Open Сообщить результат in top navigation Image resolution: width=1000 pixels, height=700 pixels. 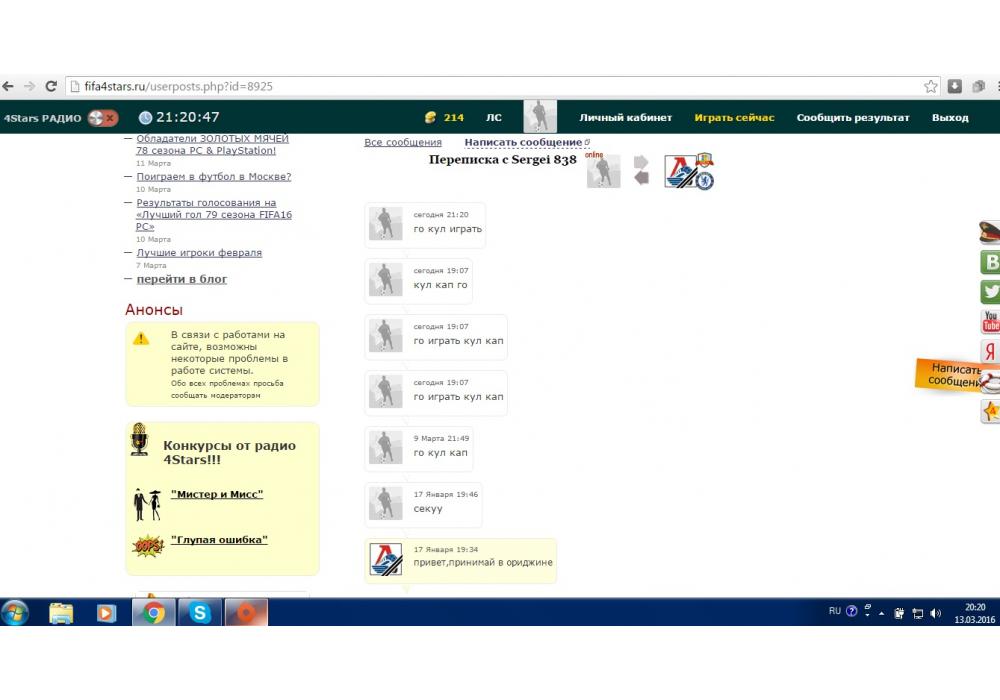853,118
